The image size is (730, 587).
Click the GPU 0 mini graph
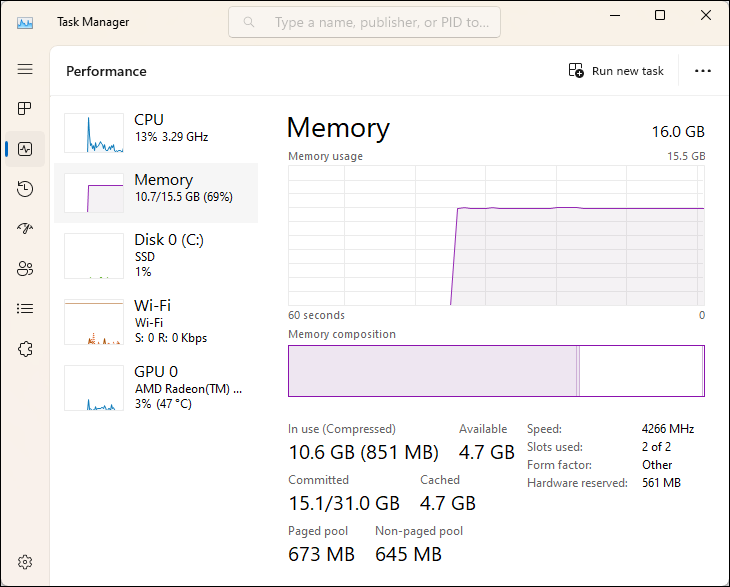point(94,388)
